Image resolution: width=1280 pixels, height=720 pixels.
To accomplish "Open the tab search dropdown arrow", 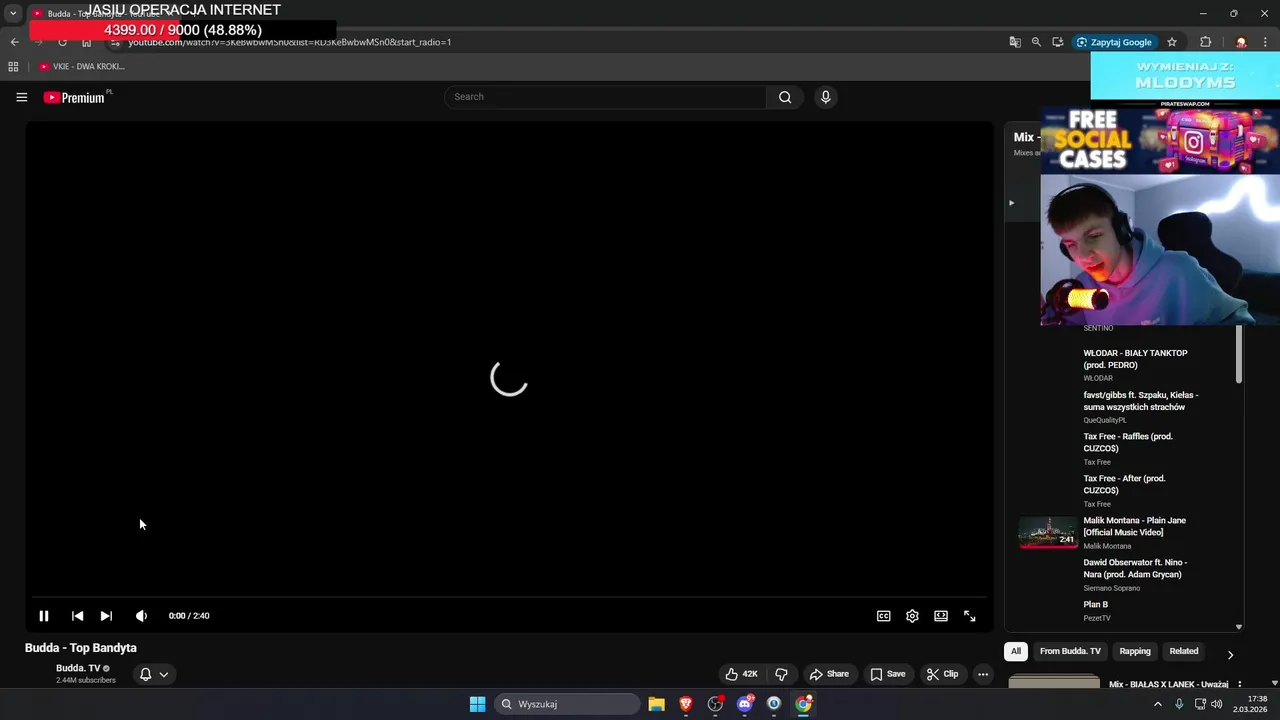I will click(13, 14).
